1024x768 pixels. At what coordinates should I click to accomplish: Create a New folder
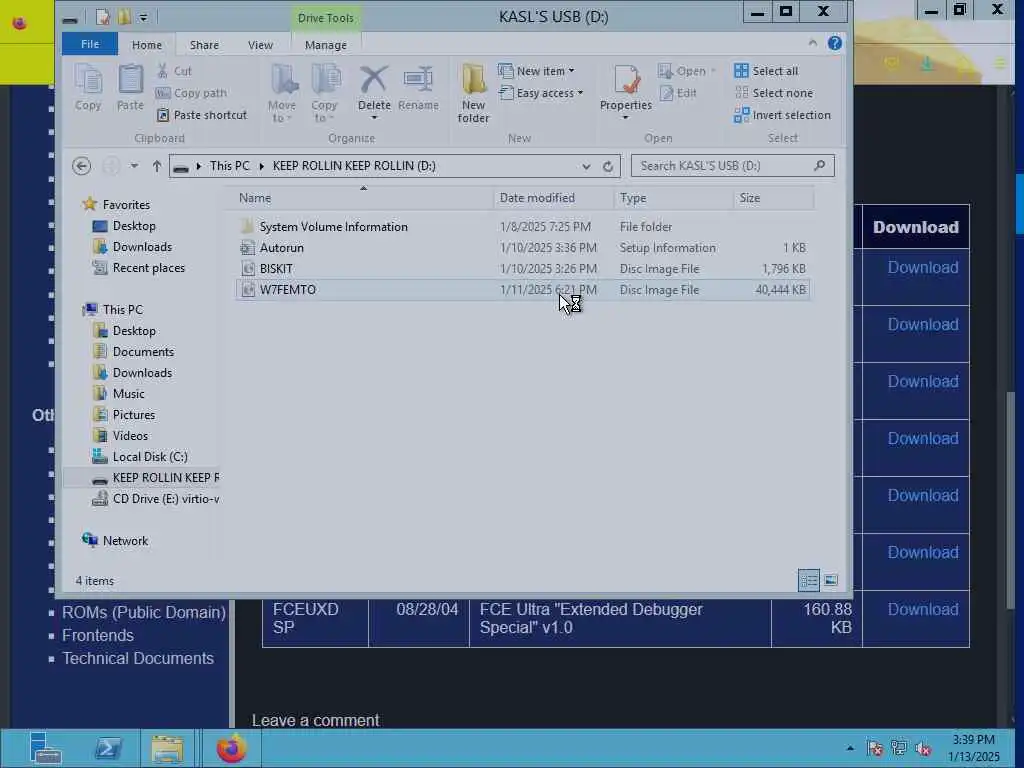(473, 93)
